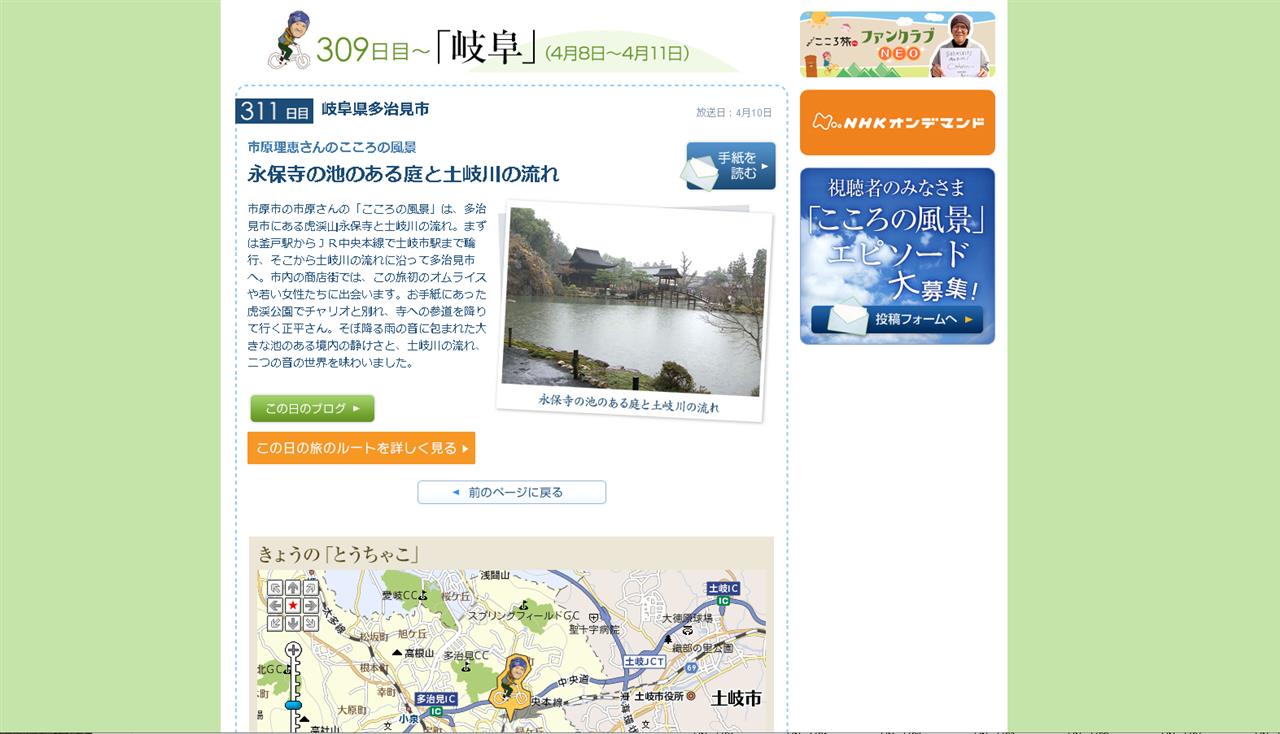Viewport: 1280px width, 734px height.
Task: Pan the map right with the right arrow
Action: [311, 605]
